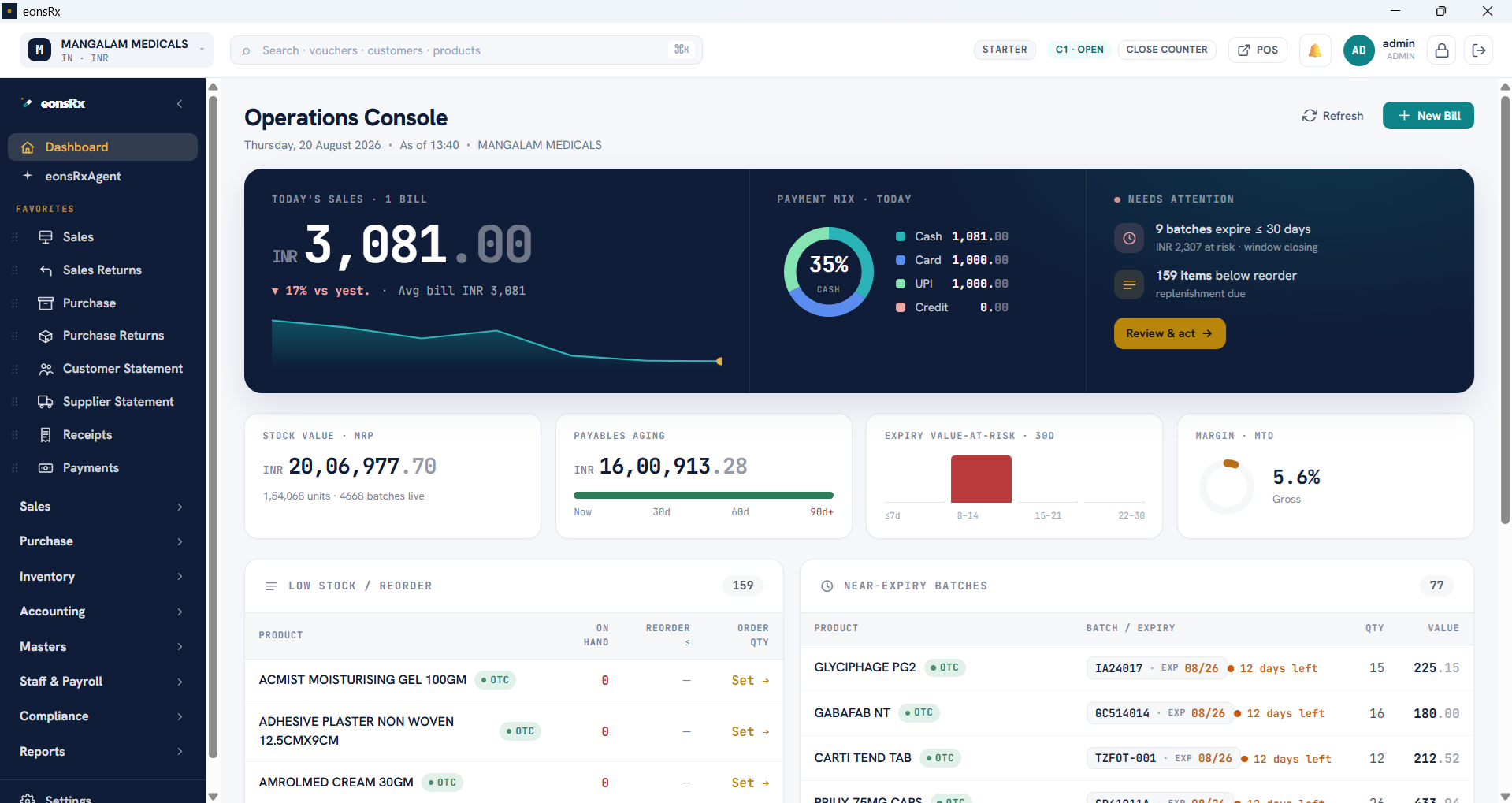The width and height of the screenshot is (1512, 803).
Task: Click the below reorder list icon
Action: point(1129,284)
